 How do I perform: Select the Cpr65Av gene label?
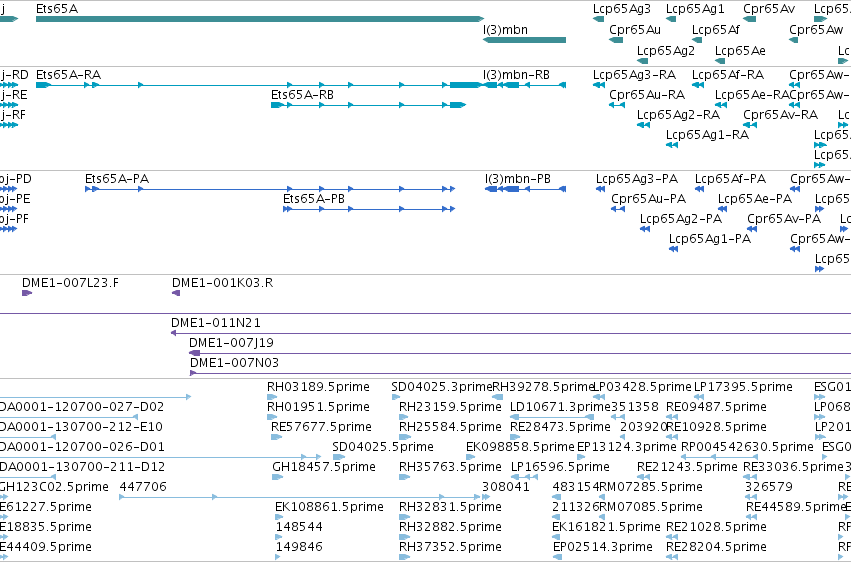point(769,9)
